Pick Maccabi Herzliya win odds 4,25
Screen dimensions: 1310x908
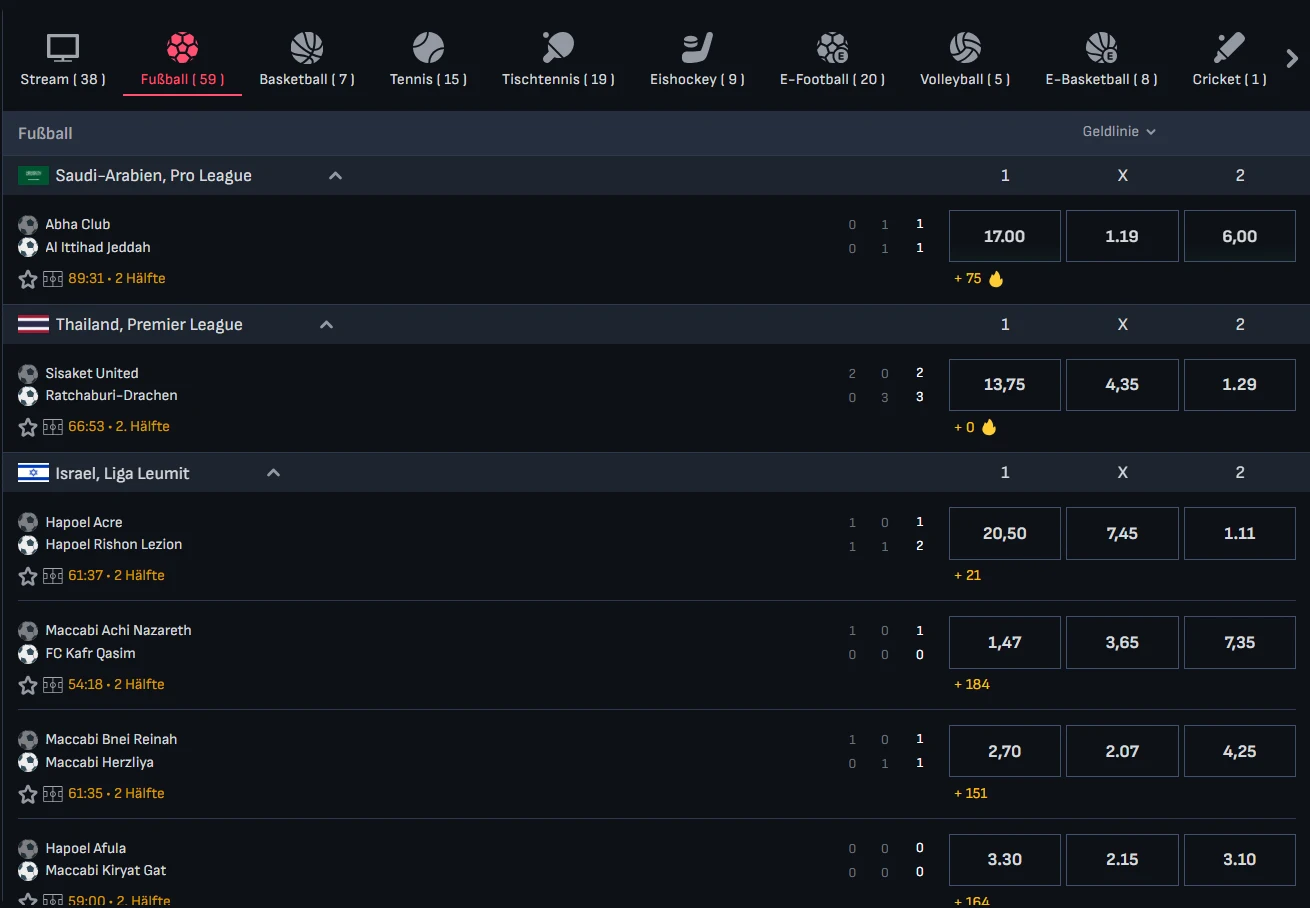click(1239, 751)
